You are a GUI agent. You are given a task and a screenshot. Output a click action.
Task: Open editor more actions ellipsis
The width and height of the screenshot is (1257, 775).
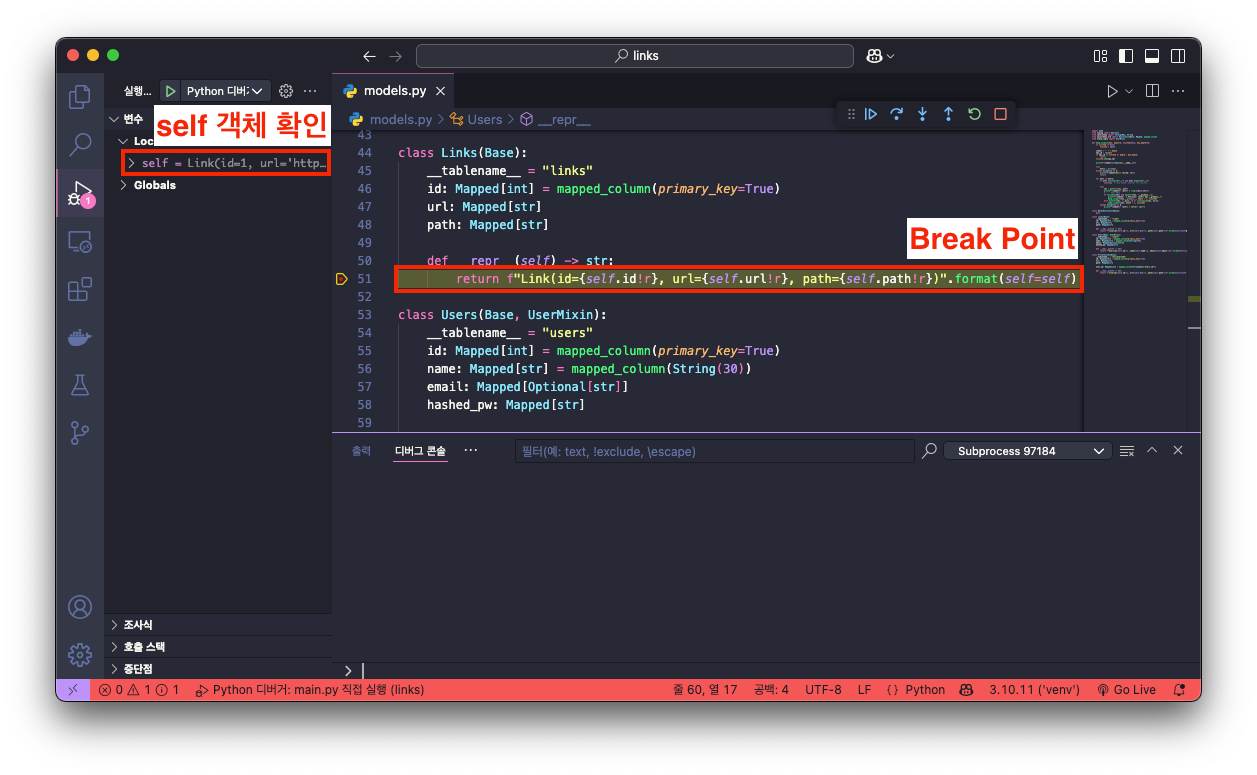(1178, 91)
